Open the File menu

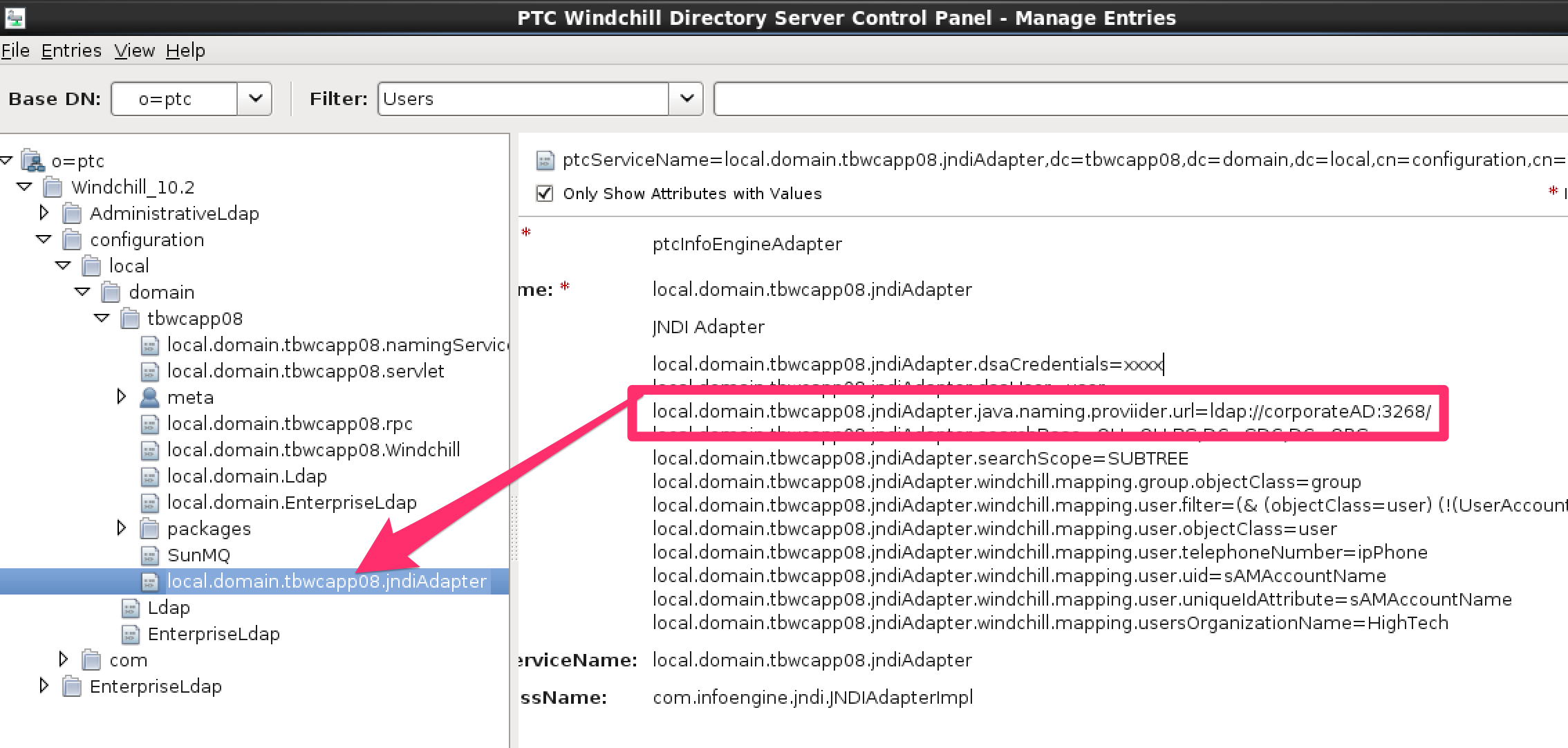pos(15,50)
